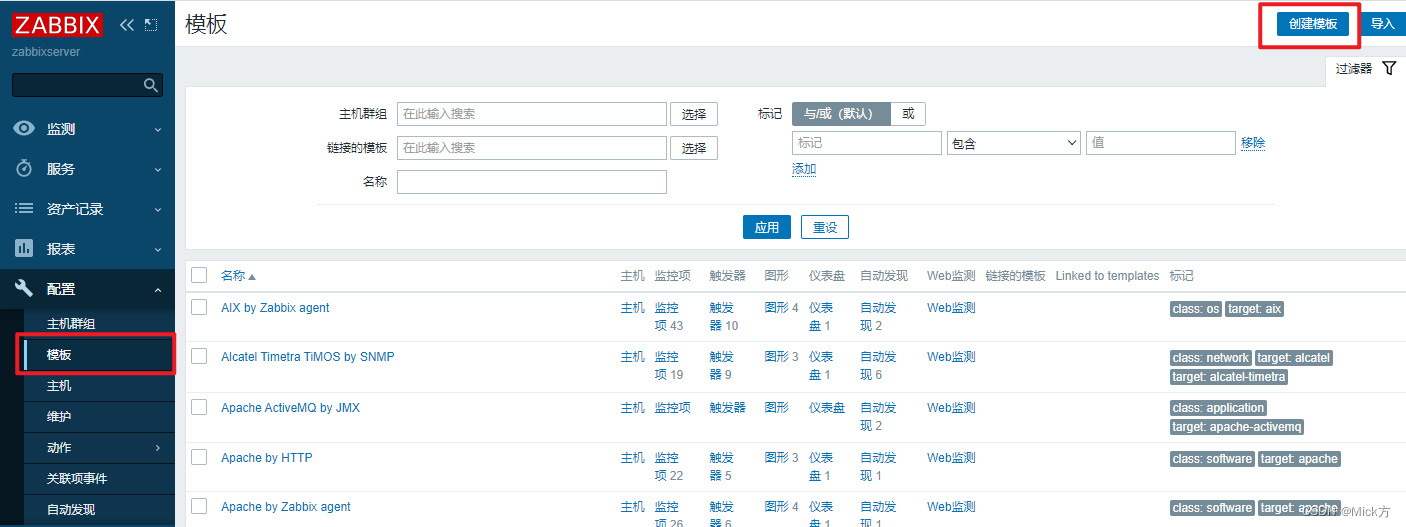Open 自动发现 2 for AIX row
This screenshot has height=527, width=1406.
point(878,316)
